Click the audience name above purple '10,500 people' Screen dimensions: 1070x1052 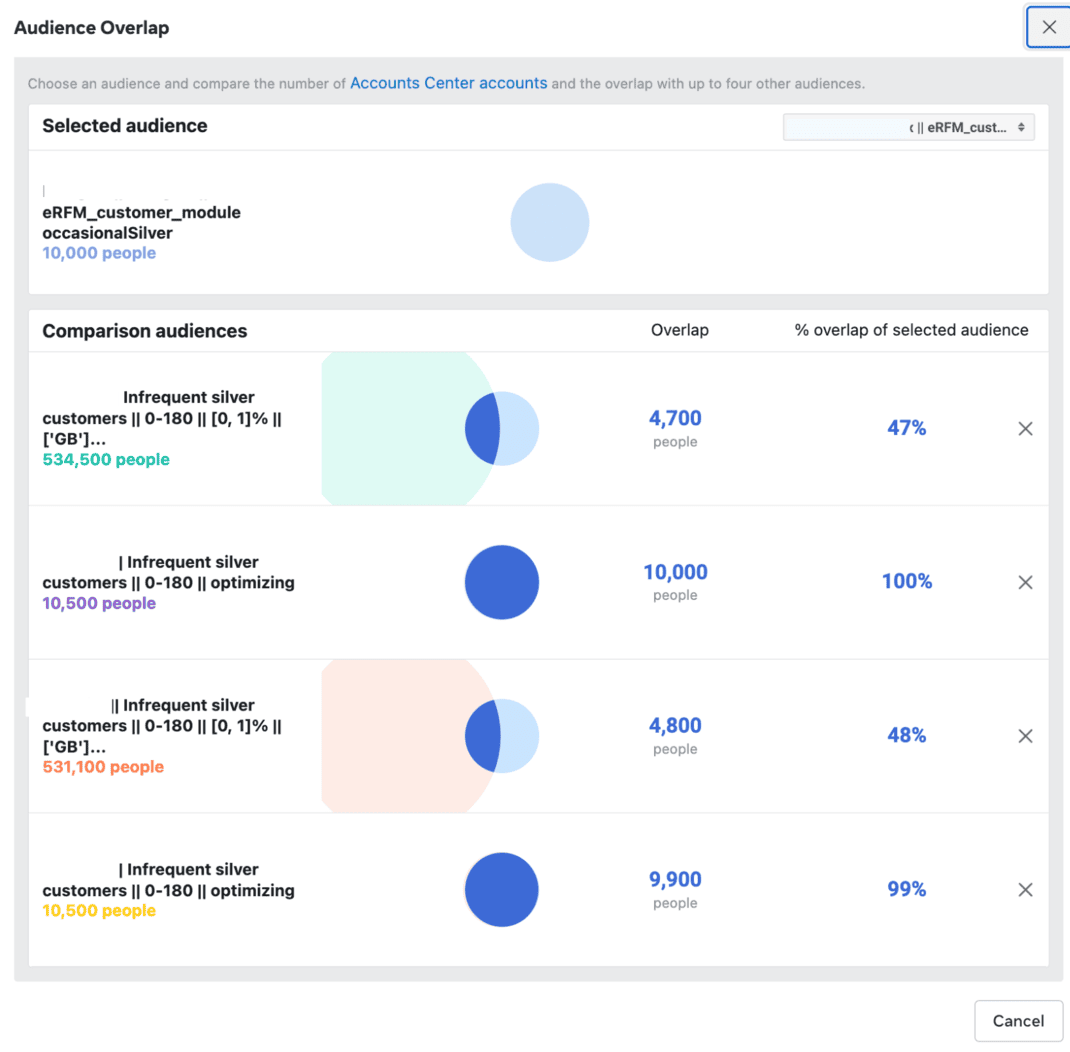pyautogui.click(x=169, y=572)
